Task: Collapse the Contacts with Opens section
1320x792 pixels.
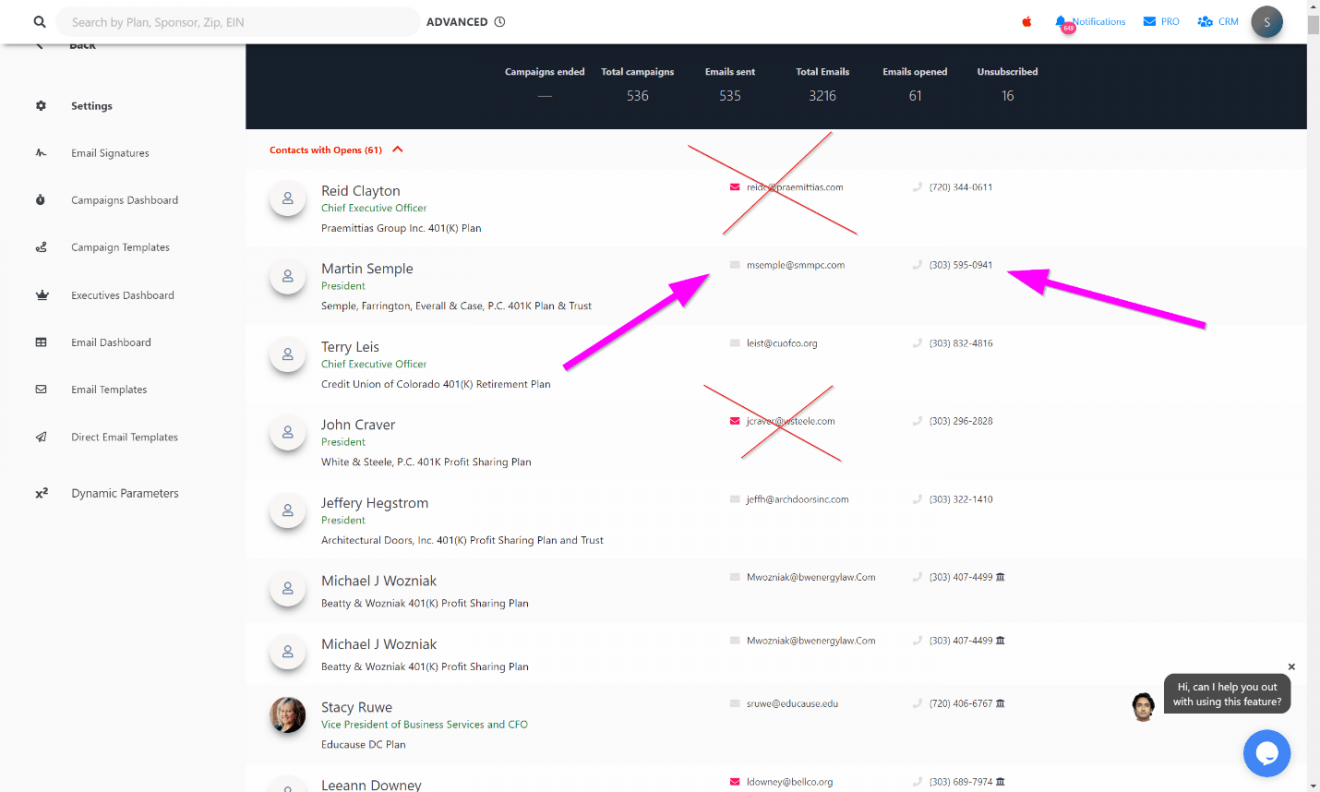Action: click(x=398, y=150)
